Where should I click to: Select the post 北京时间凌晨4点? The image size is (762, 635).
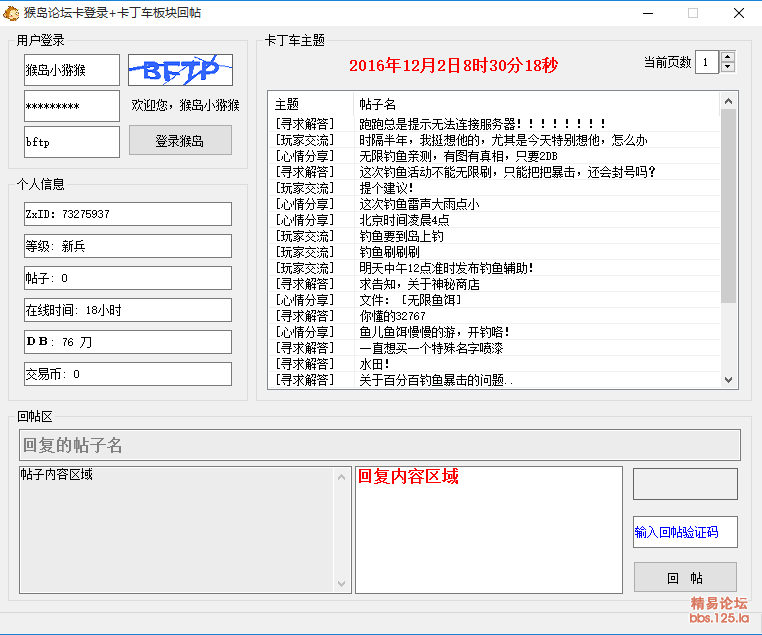(404, 220)
